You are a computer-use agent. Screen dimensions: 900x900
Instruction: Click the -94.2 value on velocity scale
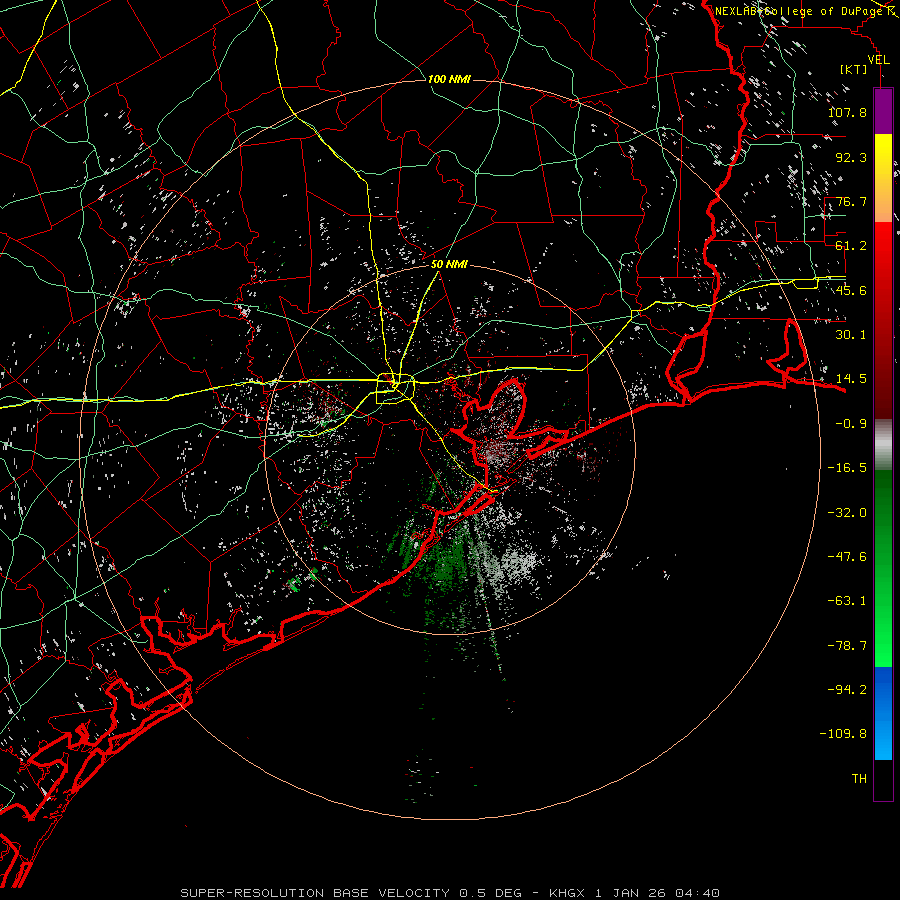[847, 690]
